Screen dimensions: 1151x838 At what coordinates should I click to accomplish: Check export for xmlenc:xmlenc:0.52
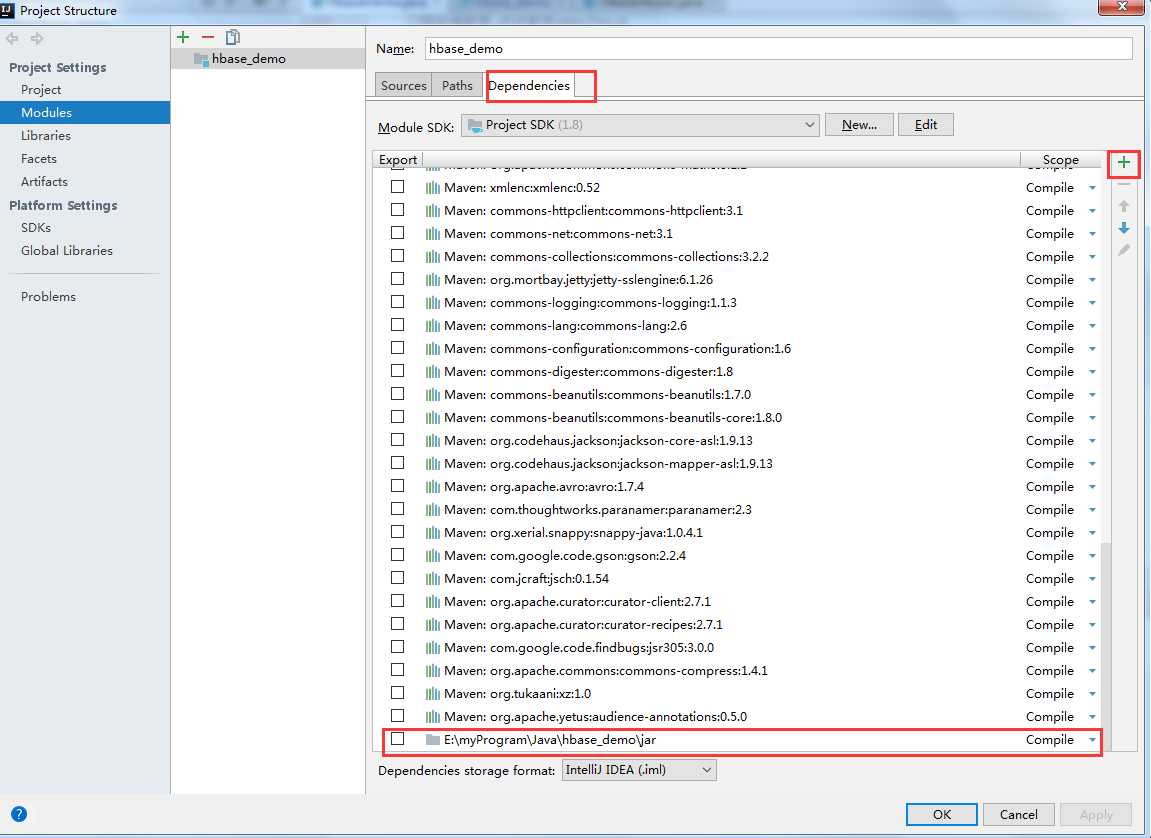pyautogui.click(x=397, y=186)
